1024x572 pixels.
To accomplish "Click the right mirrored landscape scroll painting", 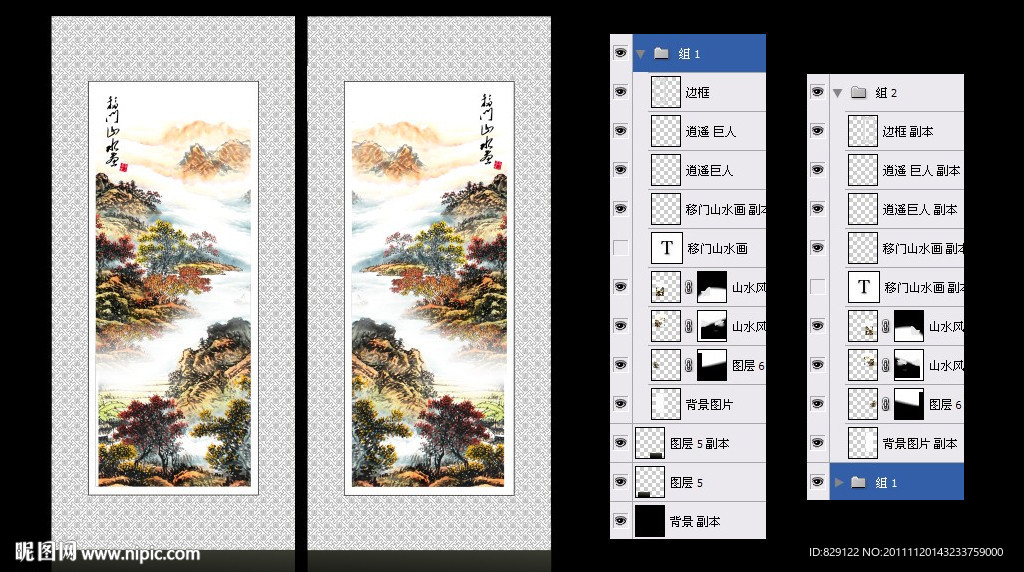I will click(429, 288).
